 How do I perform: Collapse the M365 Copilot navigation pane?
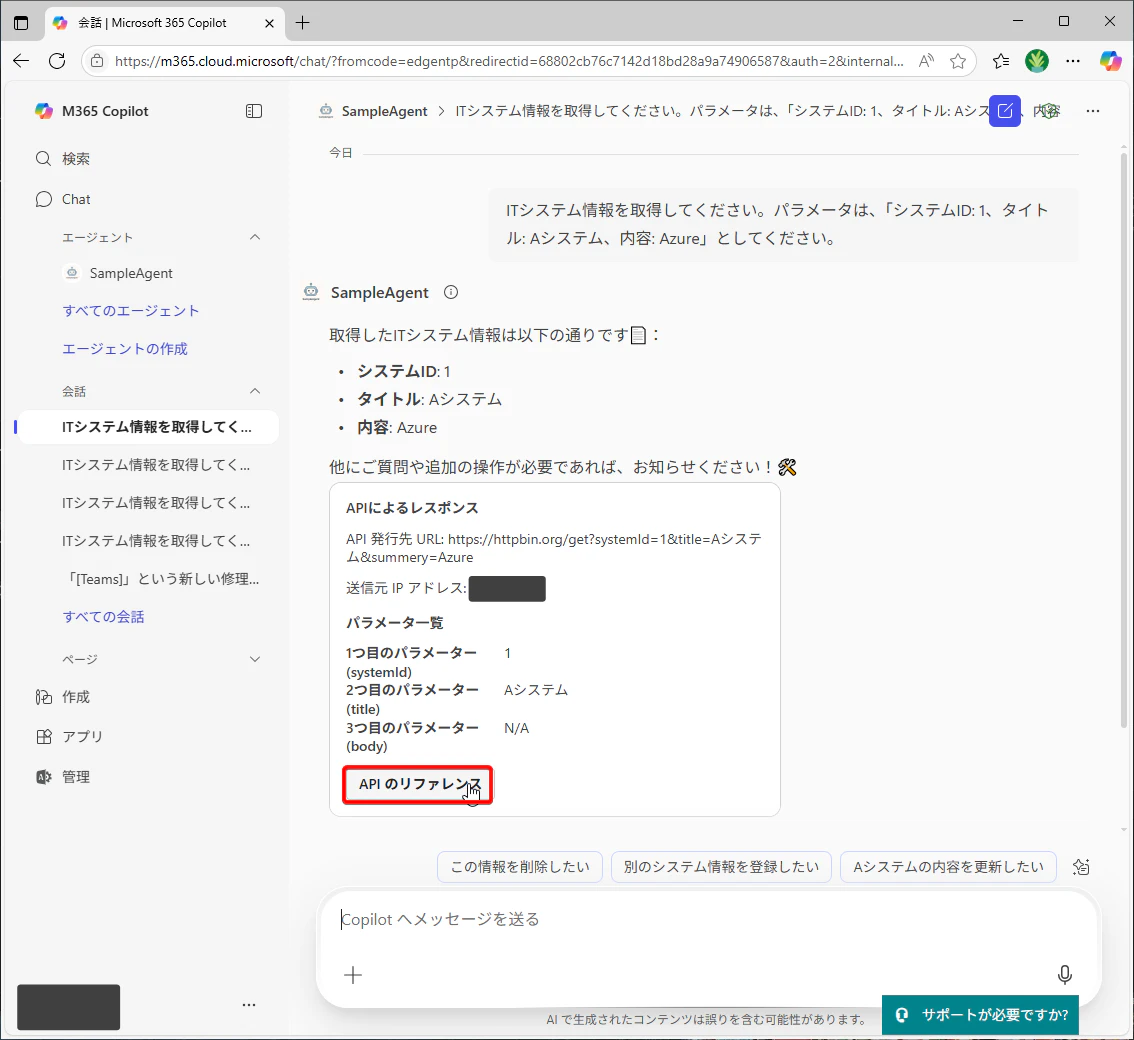[x=254, y=111]
